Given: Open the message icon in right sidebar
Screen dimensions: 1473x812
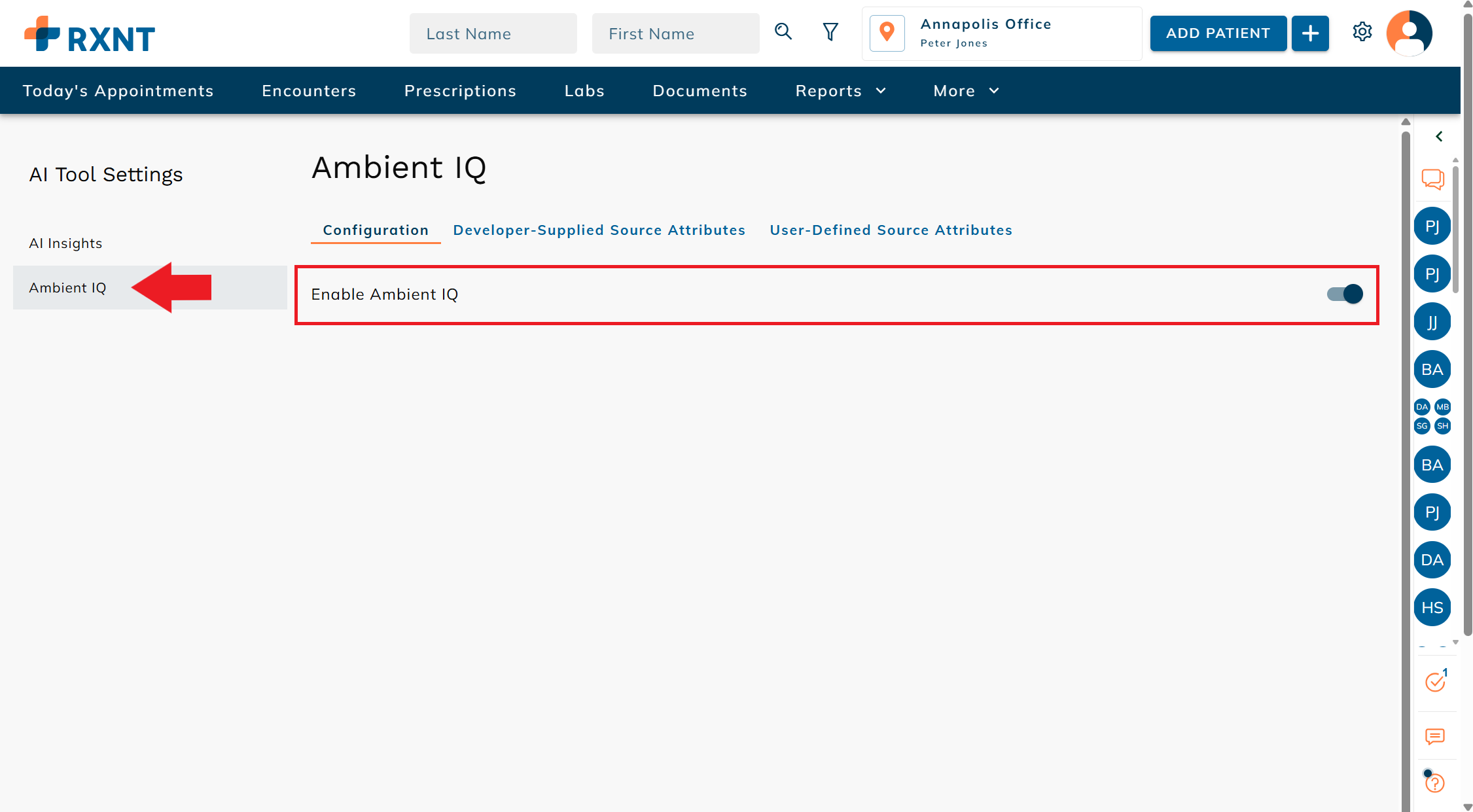Looking at the screenshot, I should coord(1434,737).
